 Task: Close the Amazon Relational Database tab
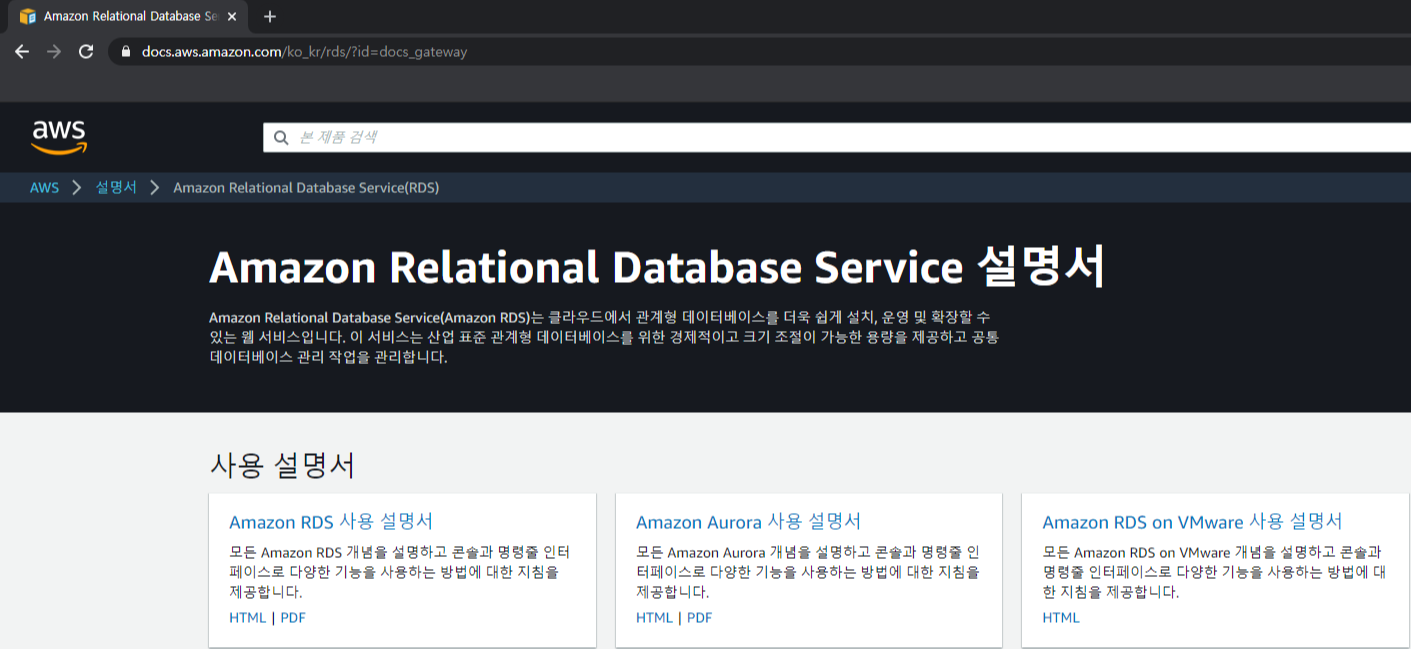[x=233, y=17]
